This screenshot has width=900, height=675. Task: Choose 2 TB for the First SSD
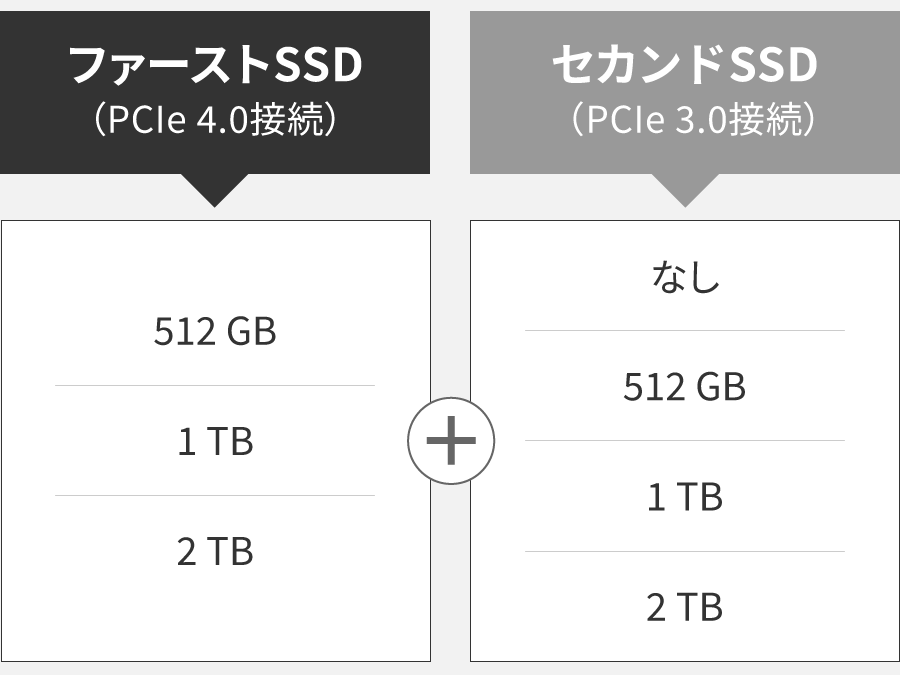pyautogui.click(x=215, y=552)
